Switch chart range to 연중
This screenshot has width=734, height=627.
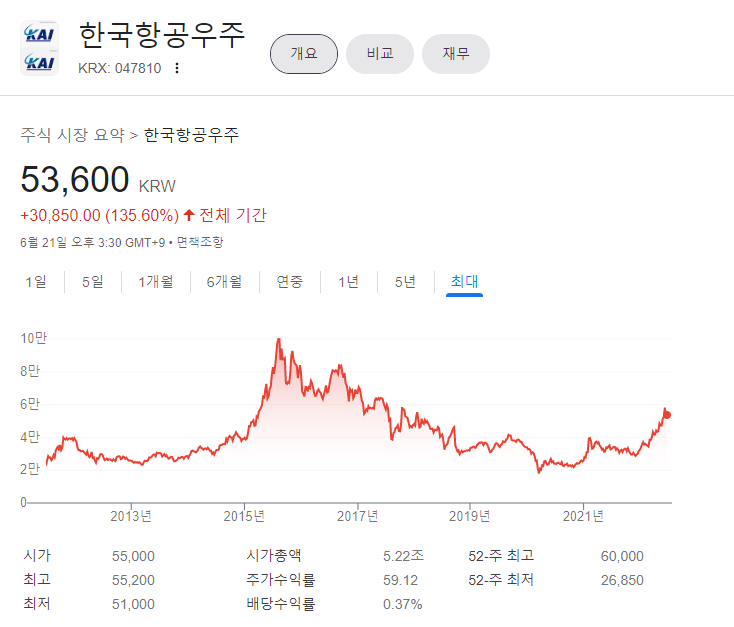pyautogui.click(x=290, y=282)
